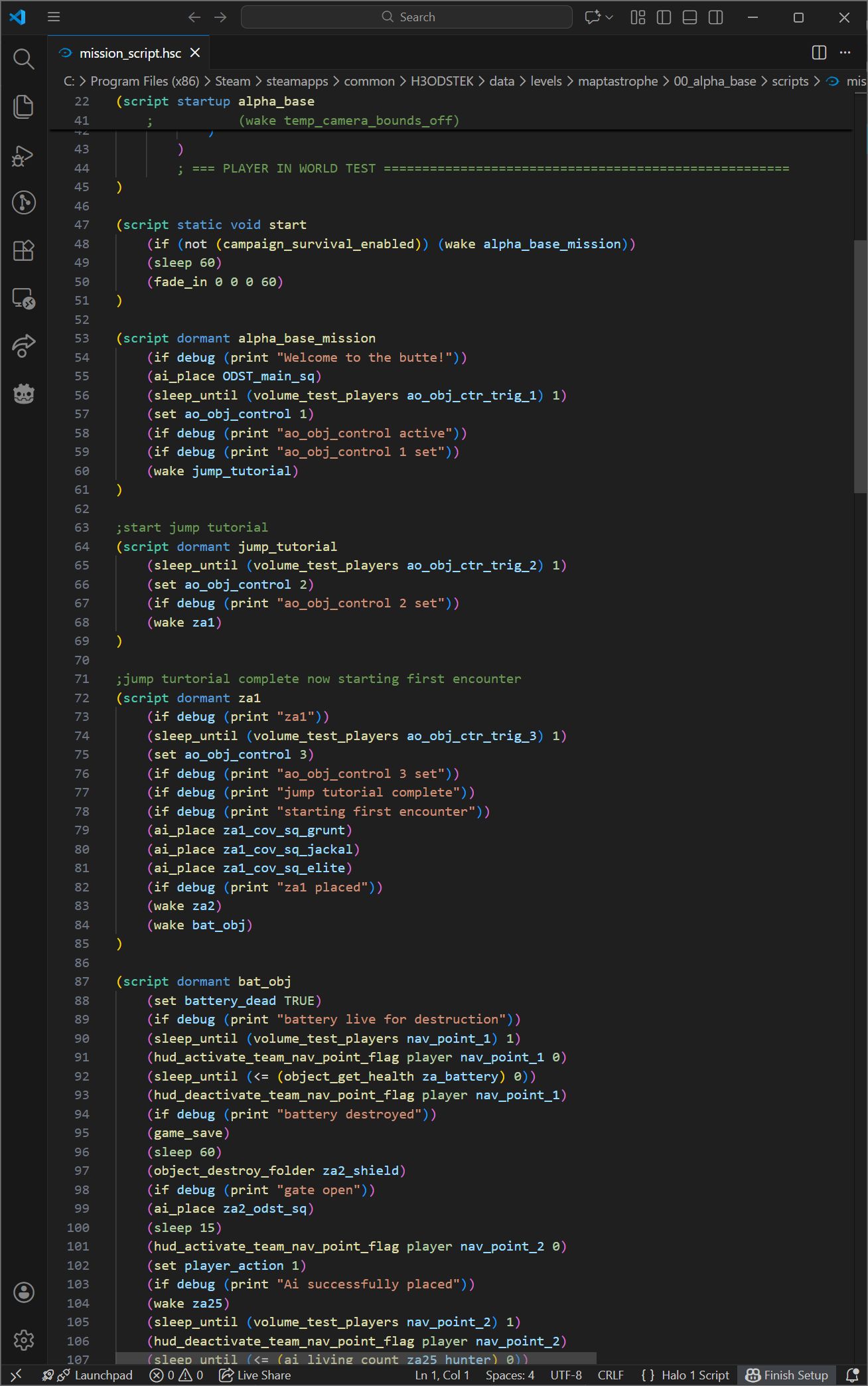Open the Live Share activity bar icon
The height and width of the screenshot is (1386, 868).
tap(24, 346)
